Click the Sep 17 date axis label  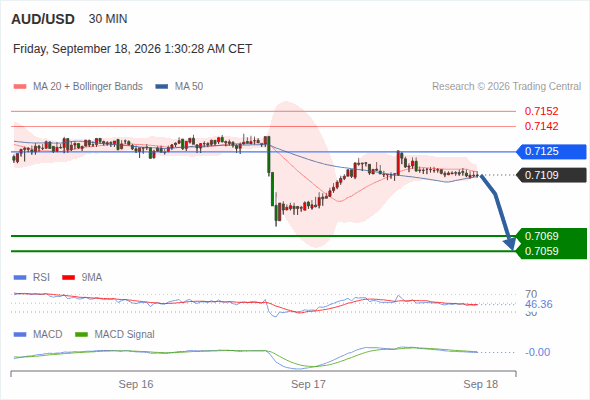click(308, 384)
